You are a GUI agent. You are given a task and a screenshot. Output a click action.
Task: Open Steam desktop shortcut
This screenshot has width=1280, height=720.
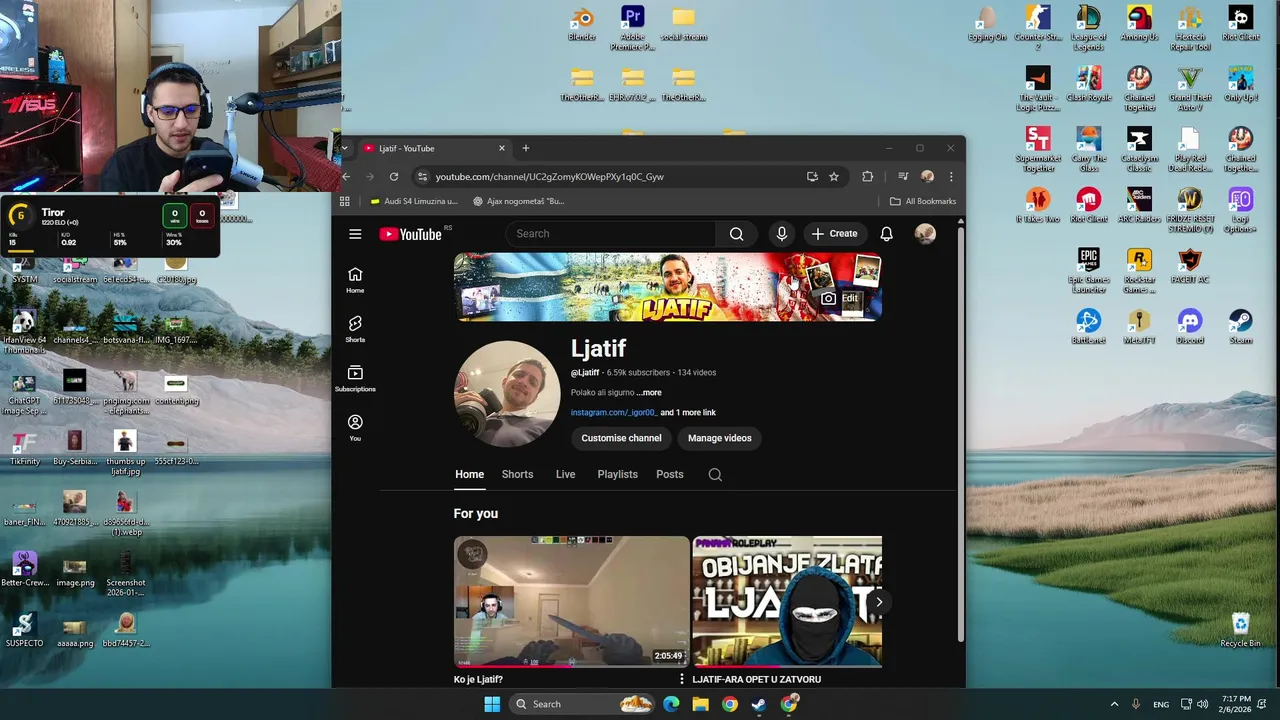1240,326
